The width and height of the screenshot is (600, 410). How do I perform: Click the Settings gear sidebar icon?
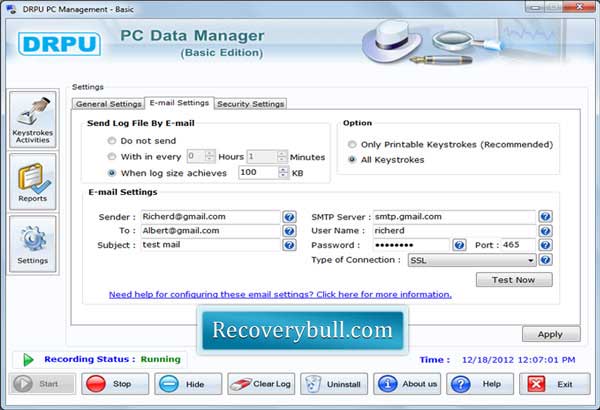coord(34,243)
